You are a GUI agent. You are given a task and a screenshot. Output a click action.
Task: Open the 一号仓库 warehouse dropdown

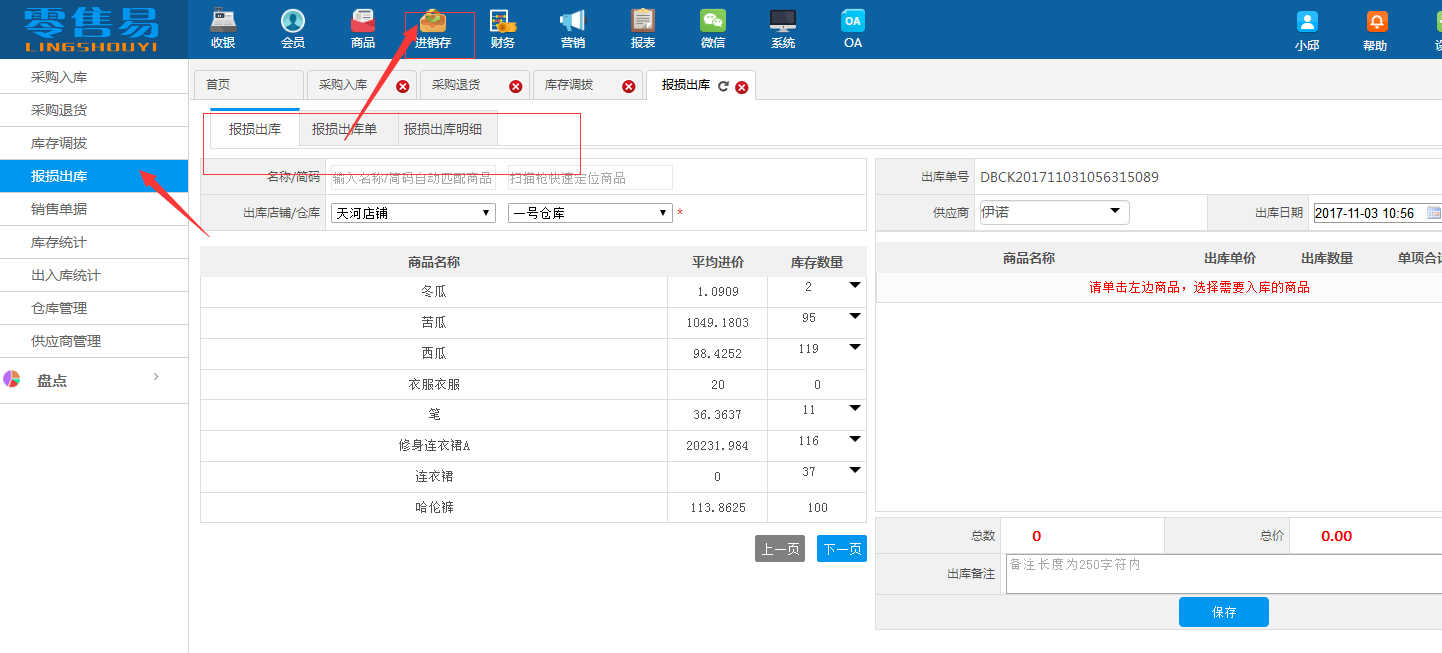point(661,212)
